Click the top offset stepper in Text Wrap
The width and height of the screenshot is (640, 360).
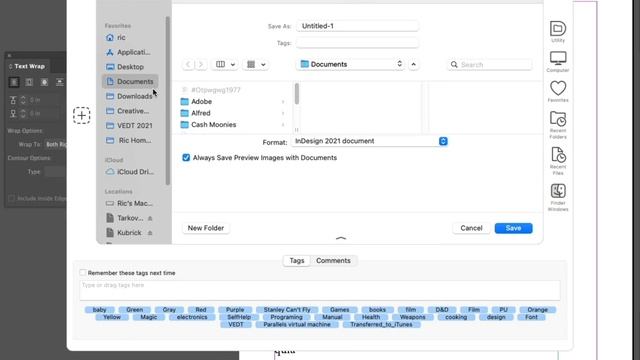(23, 100)
